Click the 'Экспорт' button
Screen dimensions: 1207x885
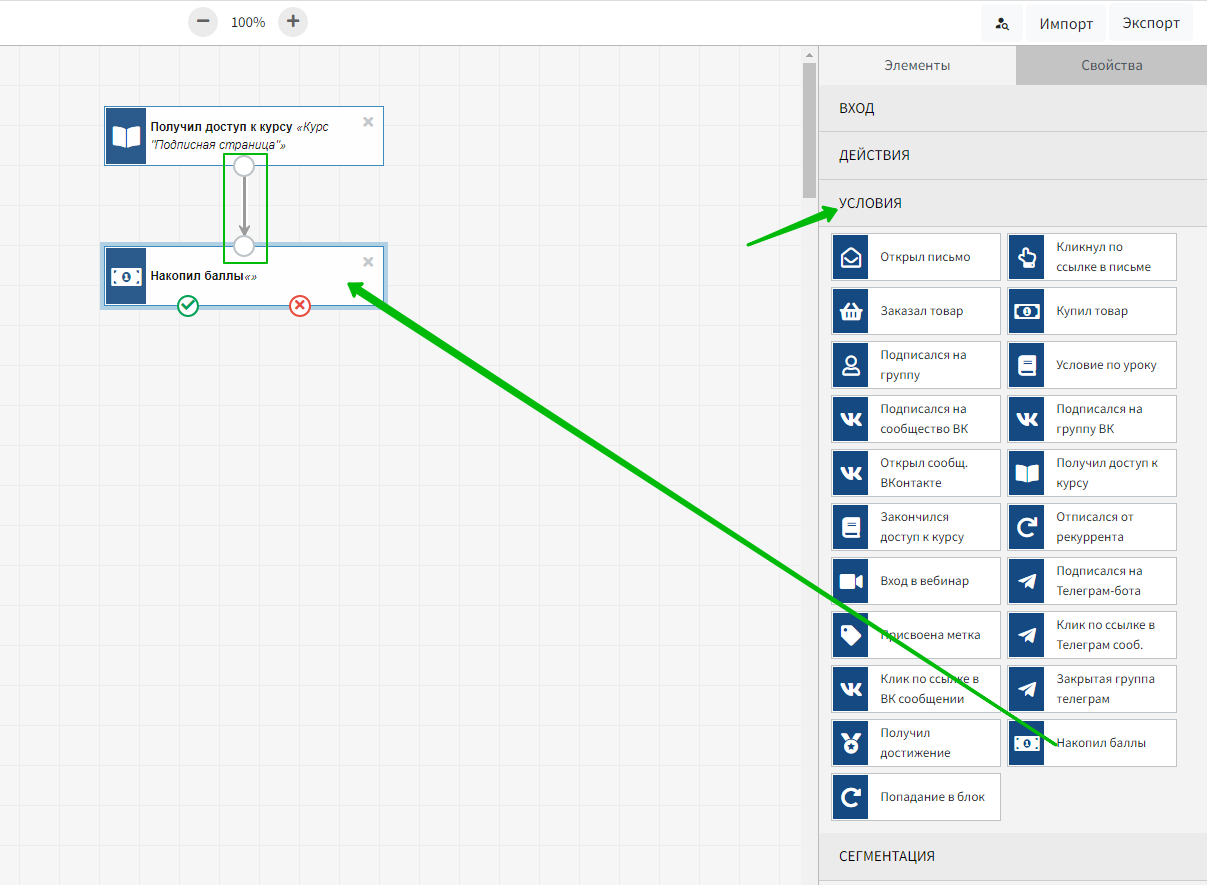click(x=1151, y=23)
